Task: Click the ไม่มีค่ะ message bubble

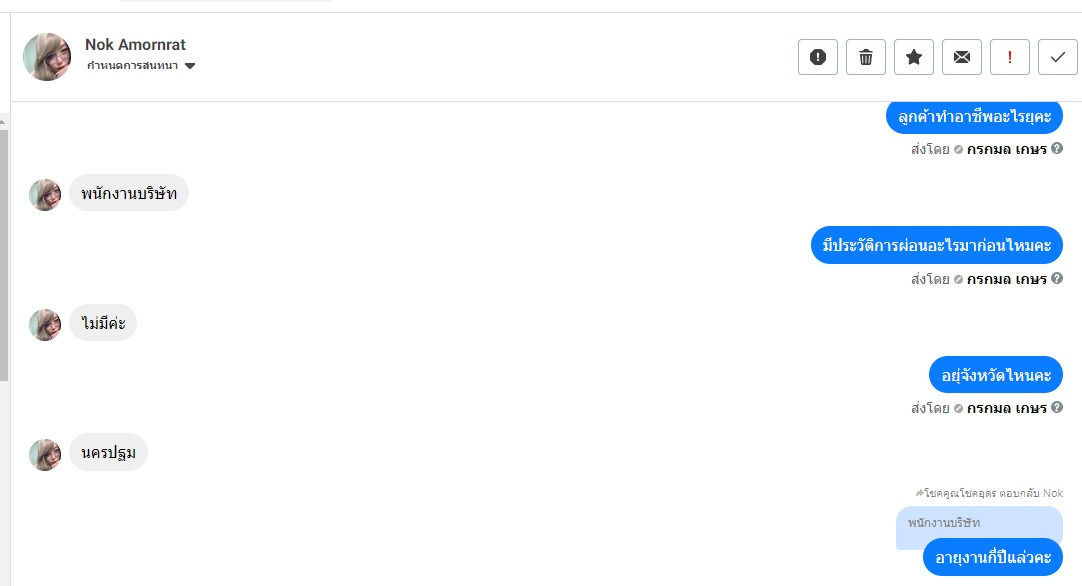Action: 102,323
